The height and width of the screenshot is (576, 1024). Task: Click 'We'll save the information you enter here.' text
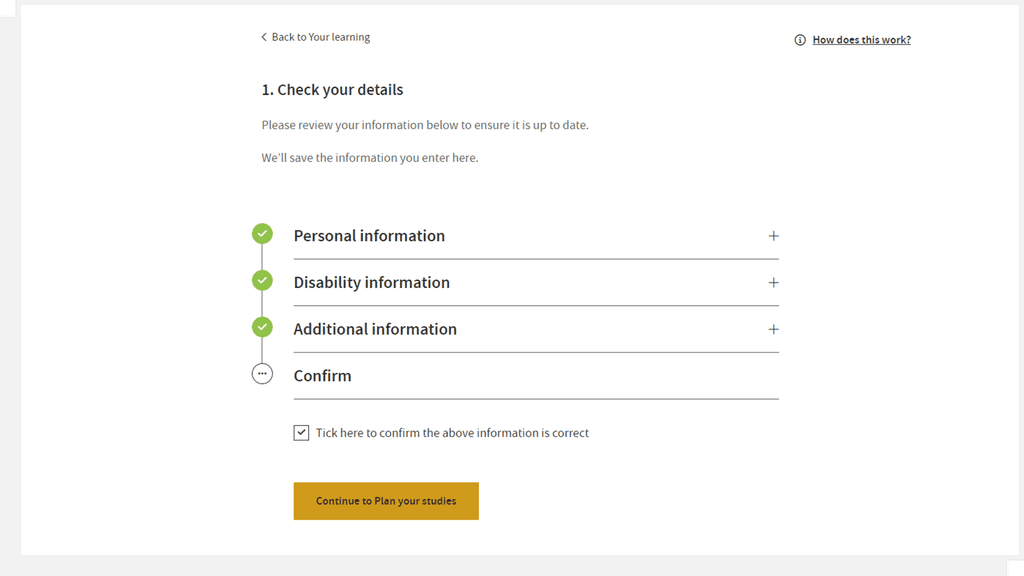[x=370, y=157]
